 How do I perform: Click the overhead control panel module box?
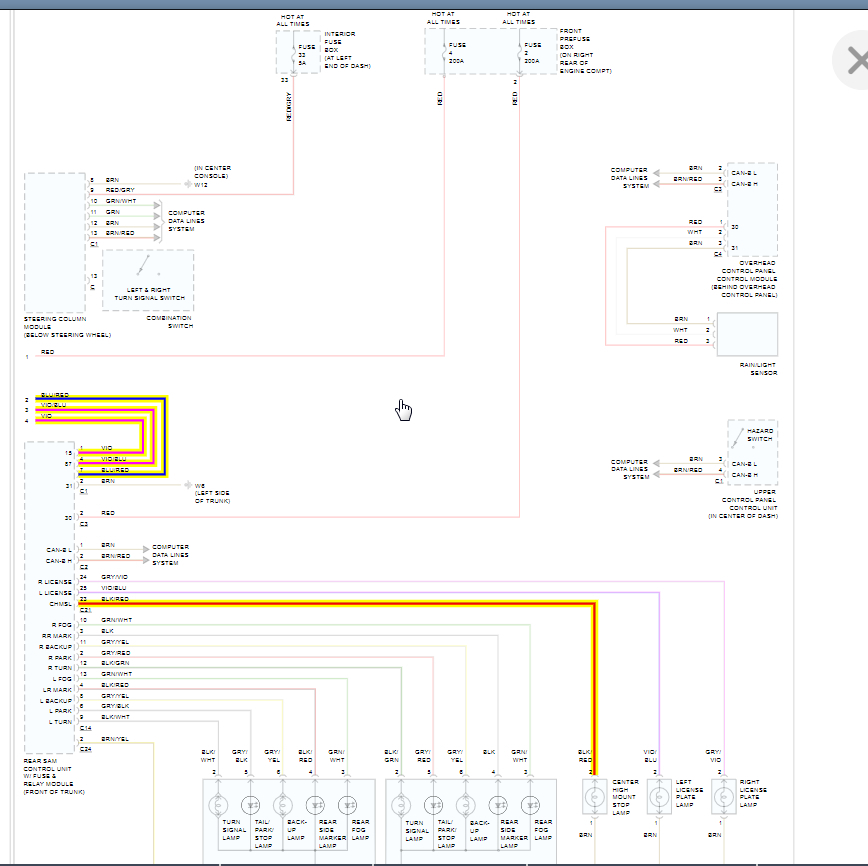tap(752, 210)
